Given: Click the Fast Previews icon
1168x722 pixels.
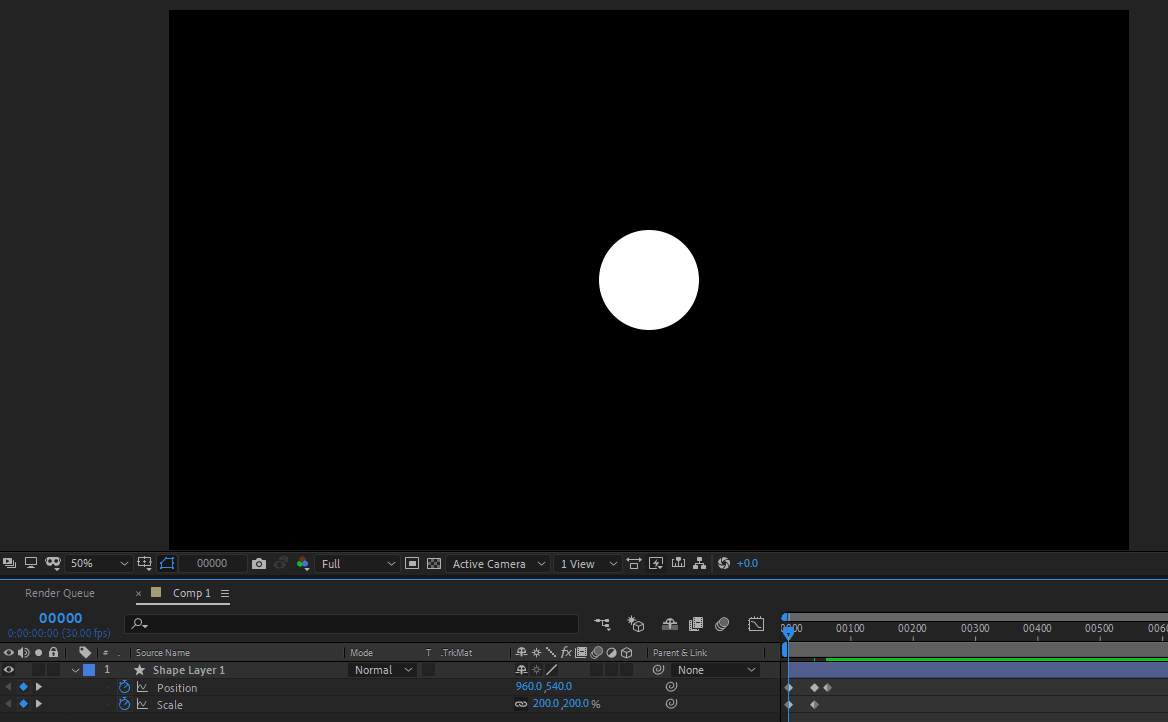Looking at the screenshot, I should coord(656,563).
